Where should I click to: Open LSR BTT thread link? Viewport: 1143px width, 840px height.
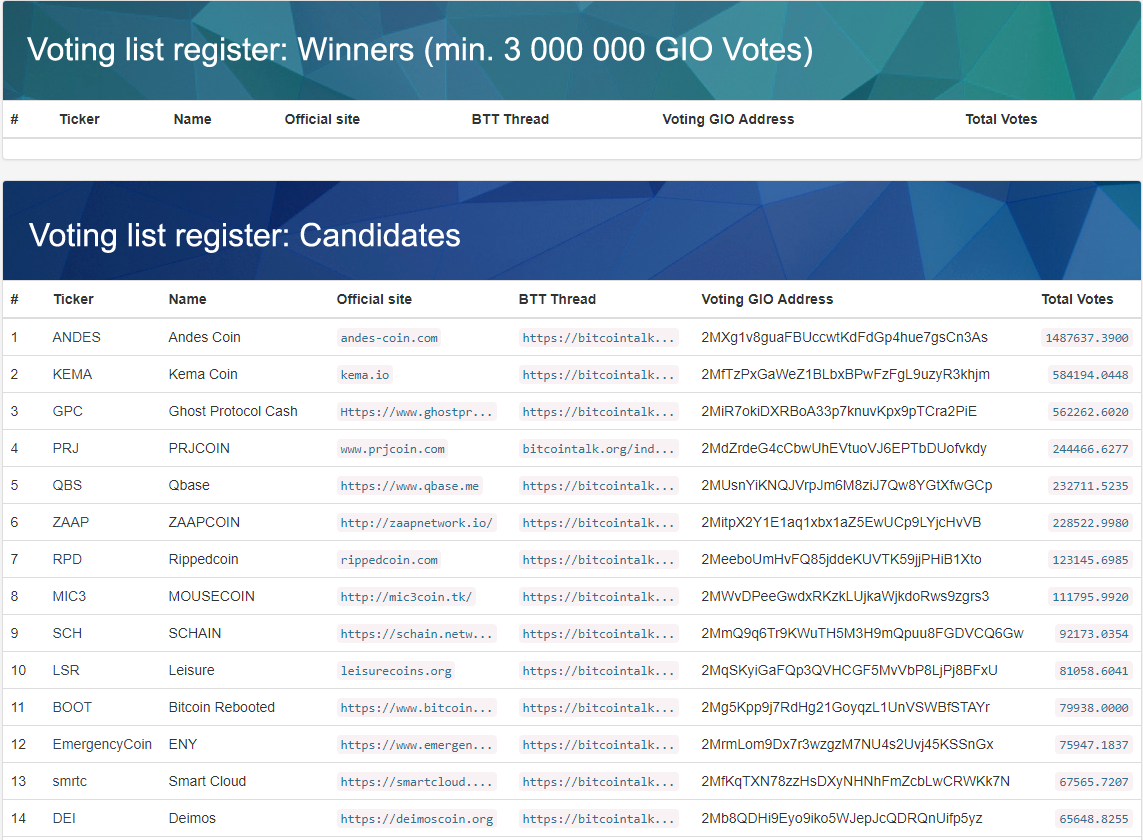598,671
